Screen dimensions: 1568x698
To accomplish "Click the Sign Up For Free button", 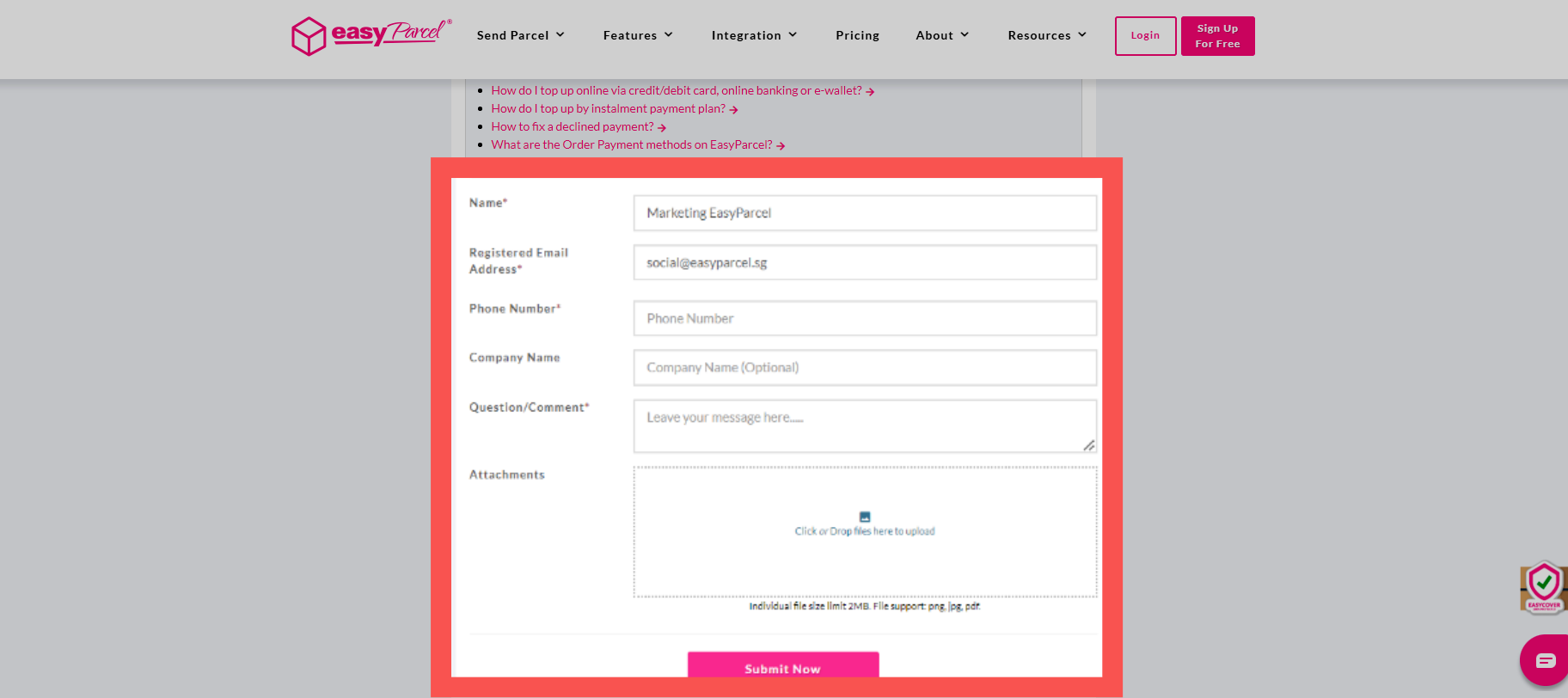I will [x=1217, y=36].
